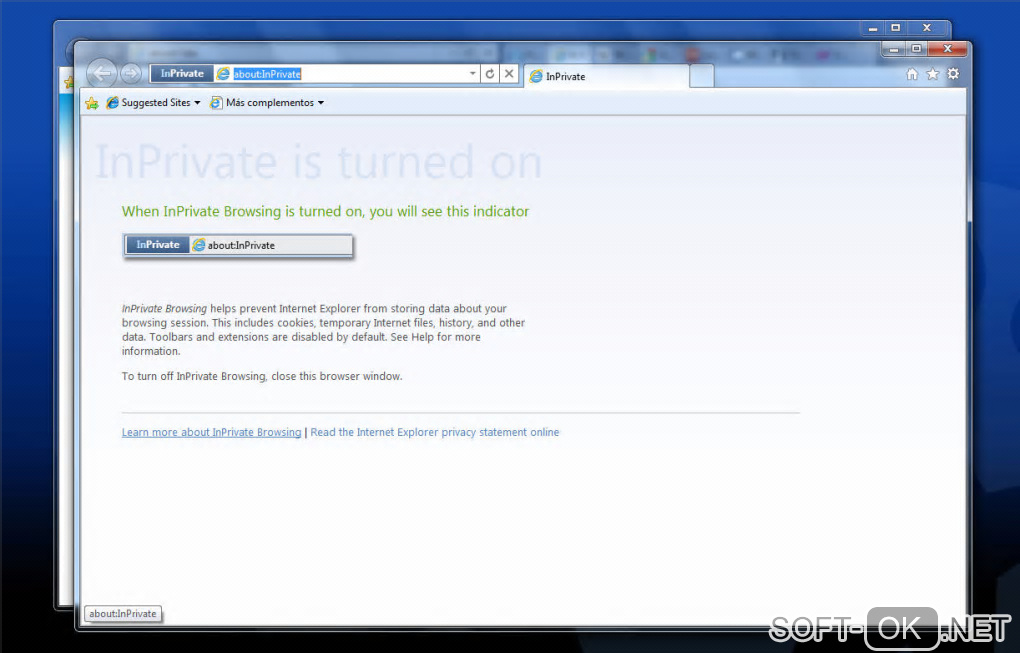The width and height of the screenshot is (1020, 653).
Task: Go back with the Back arrow button
Action: (x=101, y=73)
